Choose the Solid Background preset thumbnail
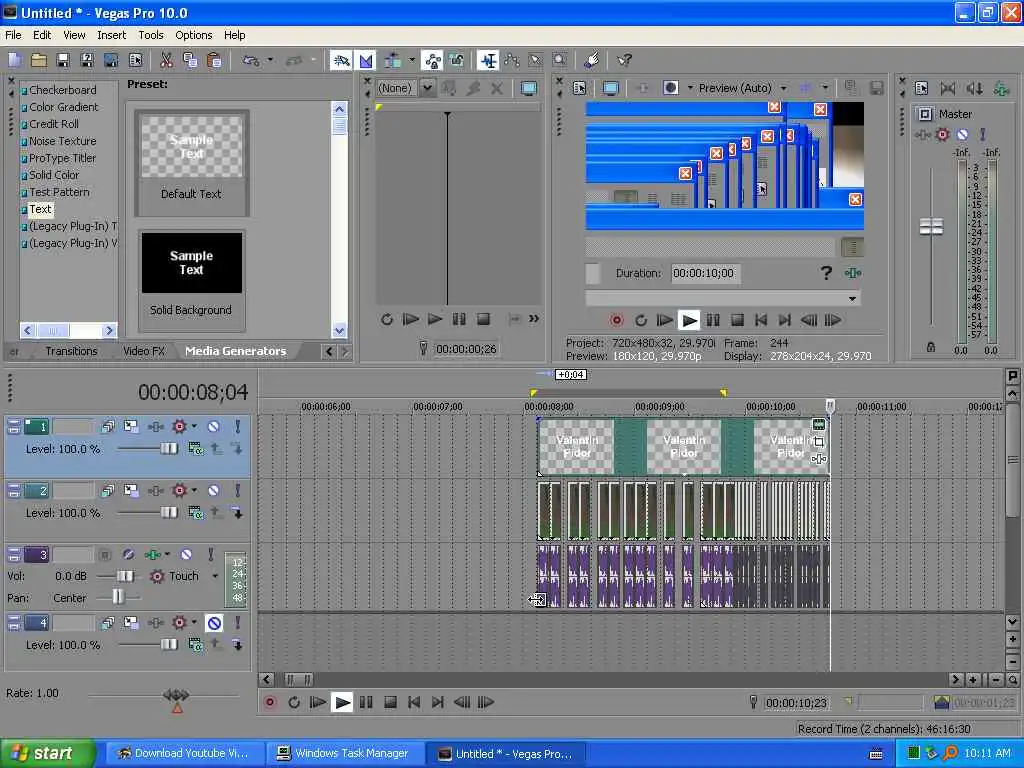The image size is (1024, 768). [x=191, y=263]
